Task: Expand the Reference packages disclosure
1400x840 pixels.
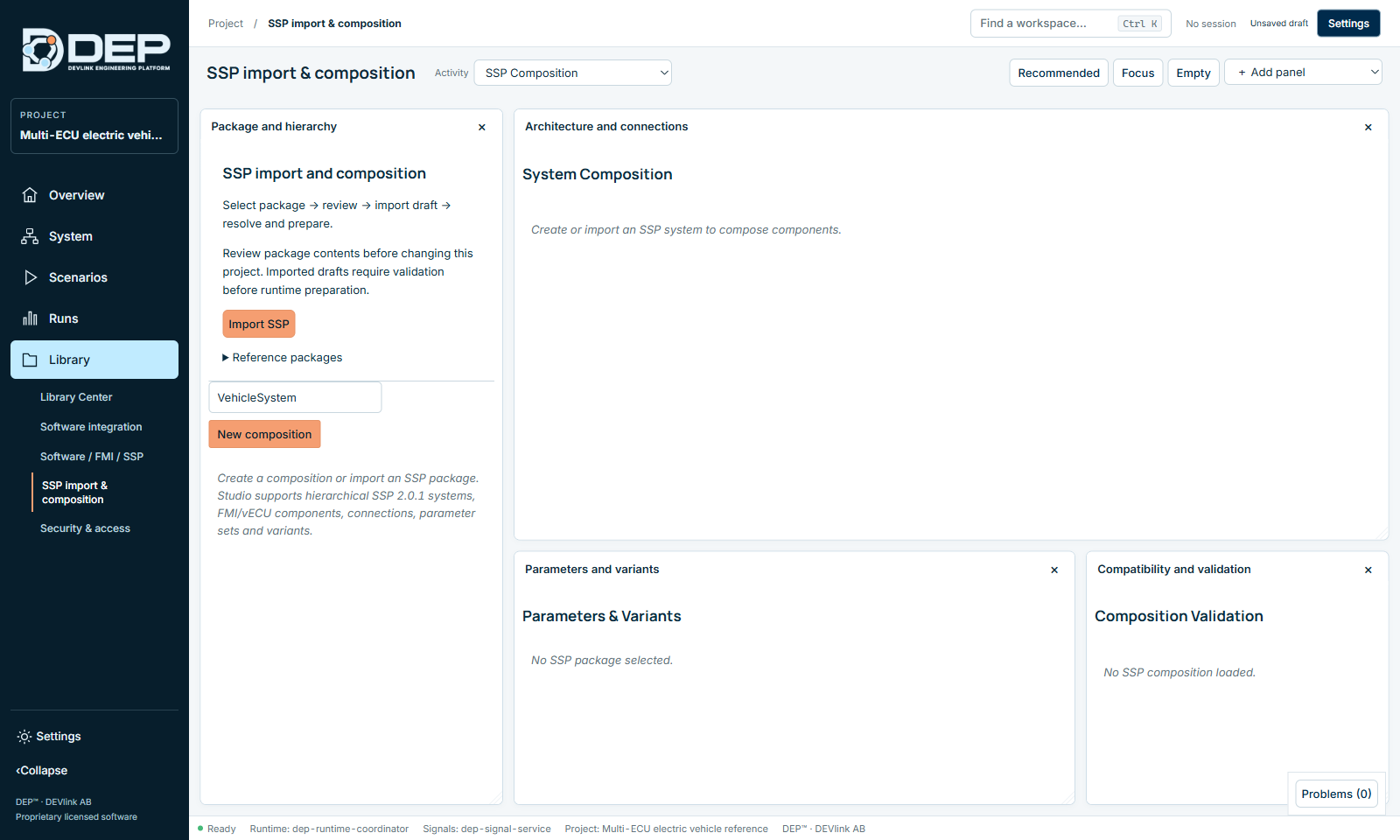Action: pyautogui.click(x=283, y=358)
